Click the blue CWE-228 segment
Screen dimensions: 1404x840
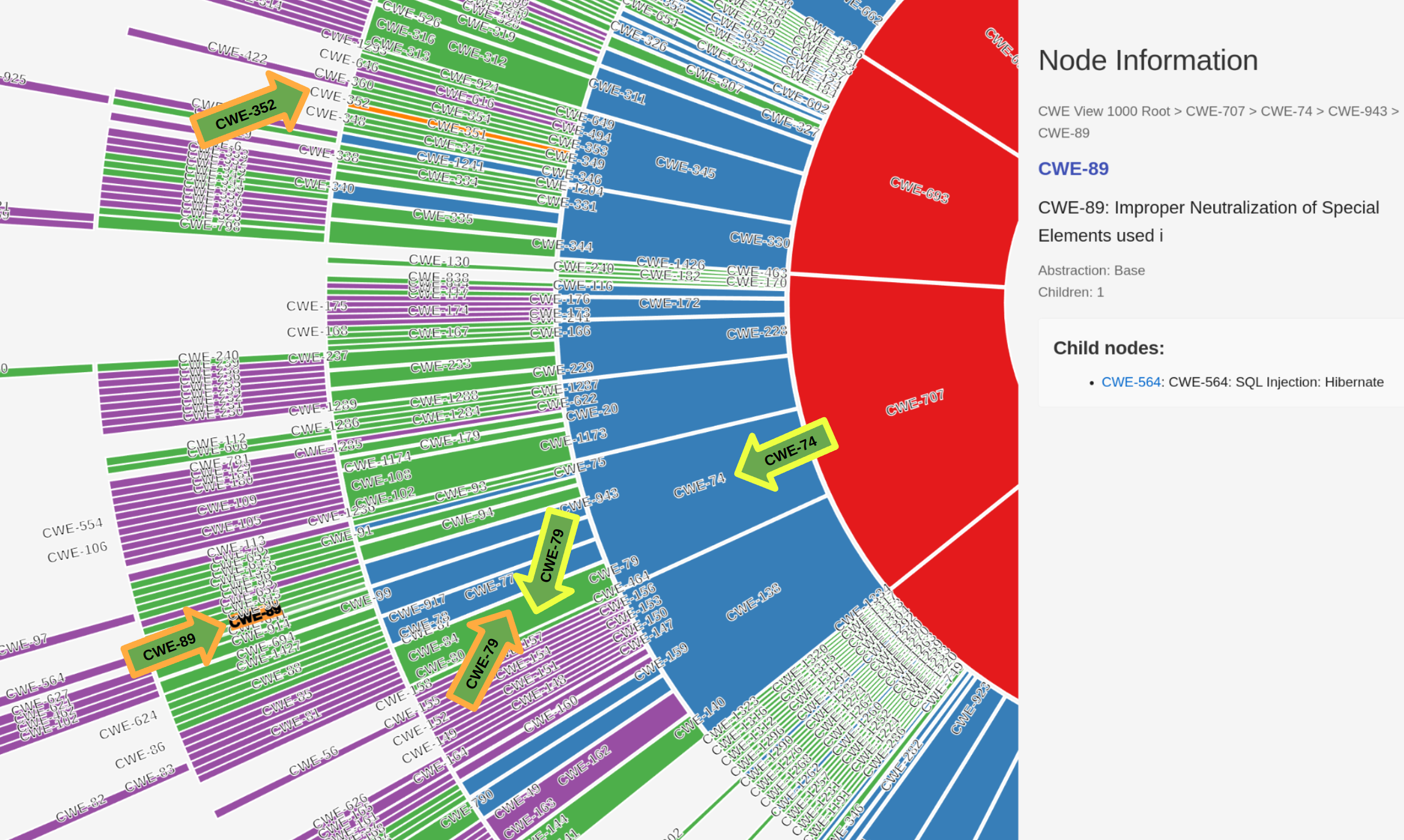point(756,333)
